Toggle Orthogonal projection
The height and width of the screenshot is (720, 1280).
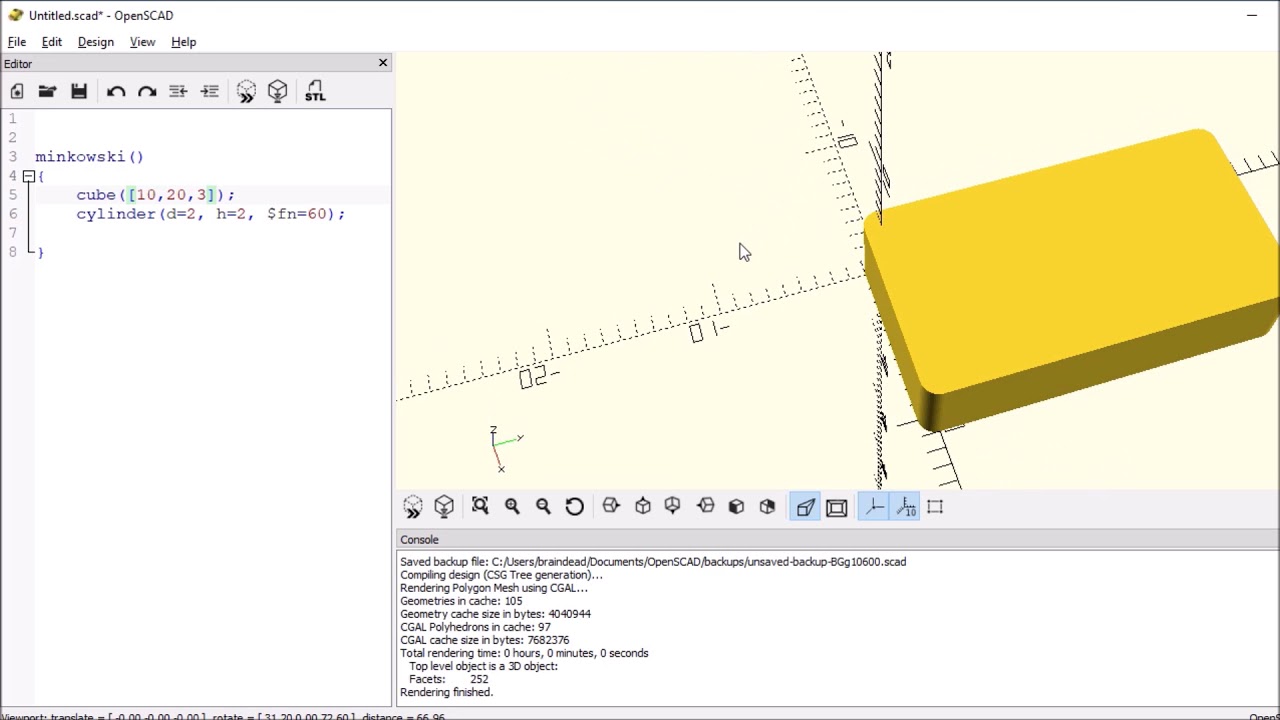(x=837, y=507)
